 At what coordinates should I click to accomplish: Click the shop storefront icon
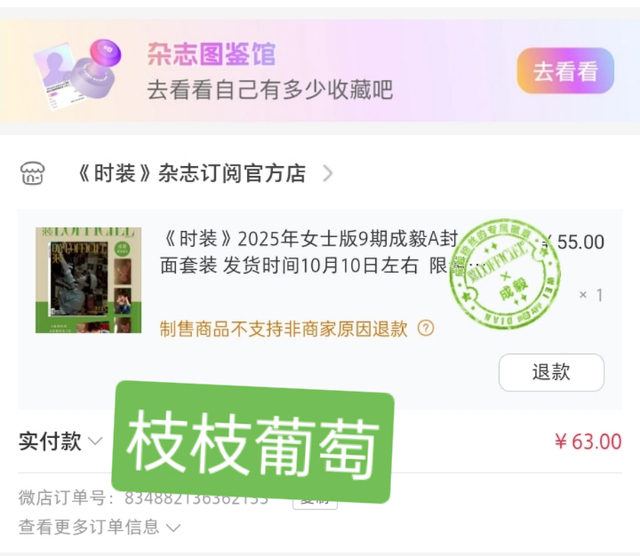point(33,173)
